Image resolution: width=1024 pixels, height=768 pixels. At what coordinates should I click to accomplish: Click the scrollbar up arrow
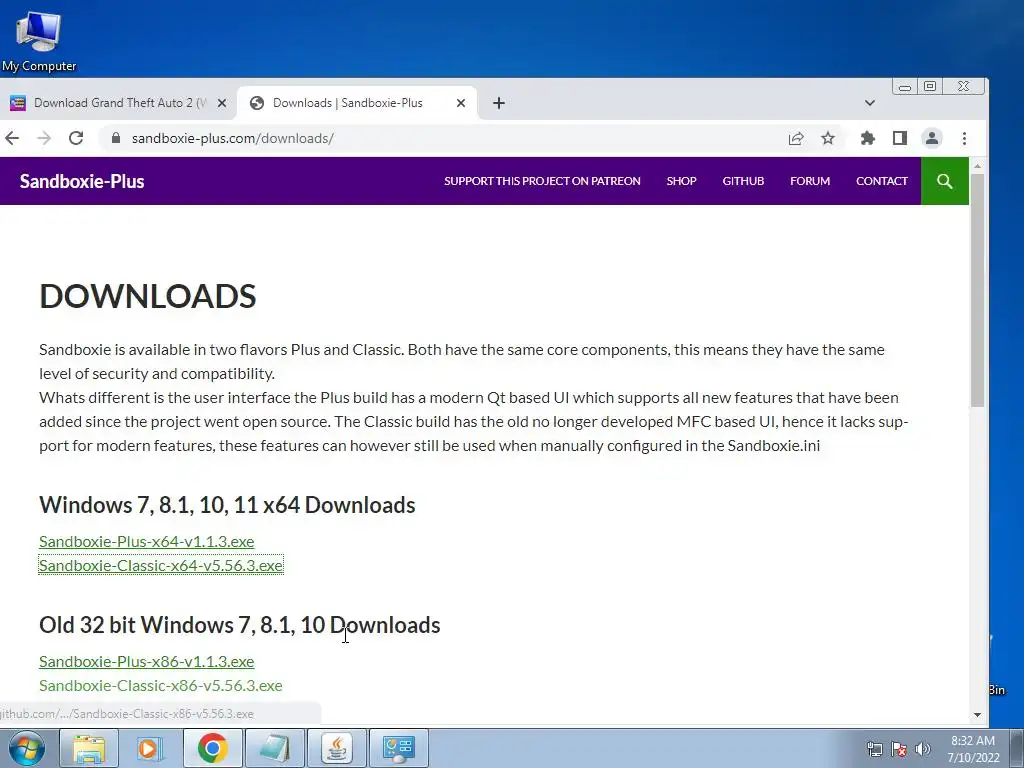pos(977,166)
